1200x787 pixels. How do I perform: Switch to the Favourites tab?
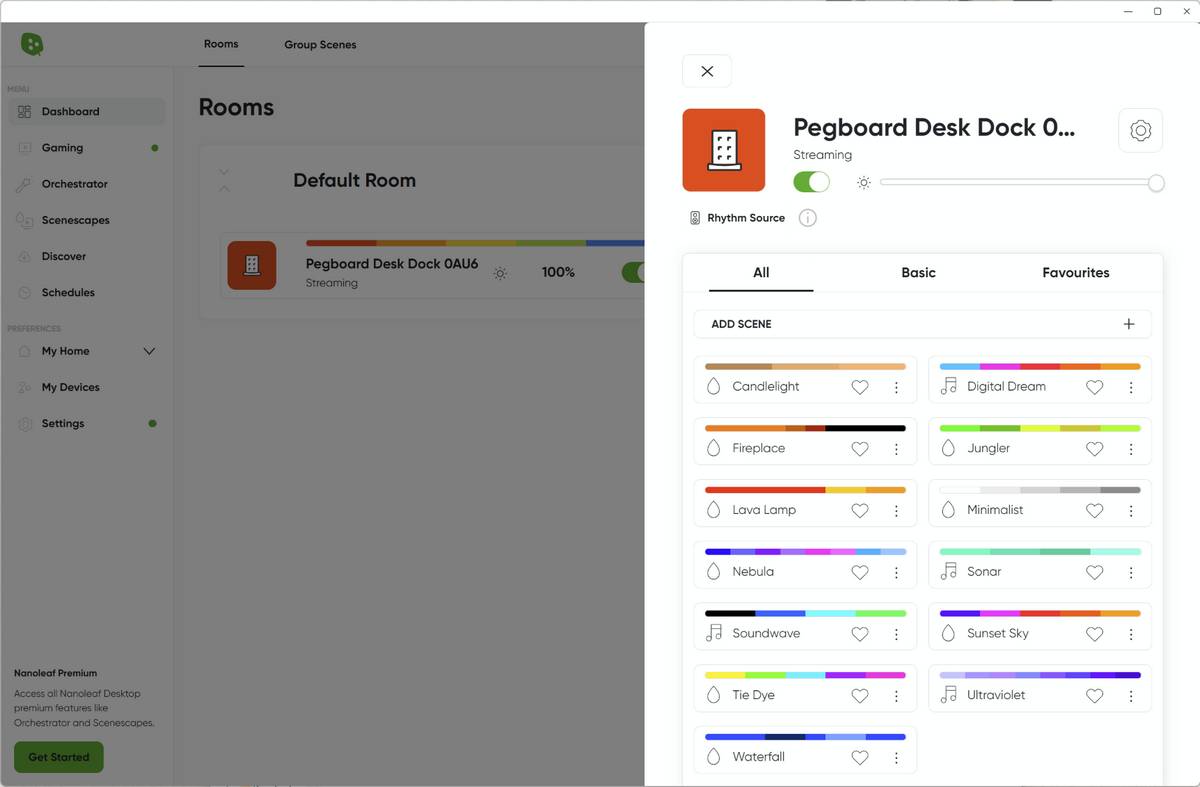point(1076,272)
